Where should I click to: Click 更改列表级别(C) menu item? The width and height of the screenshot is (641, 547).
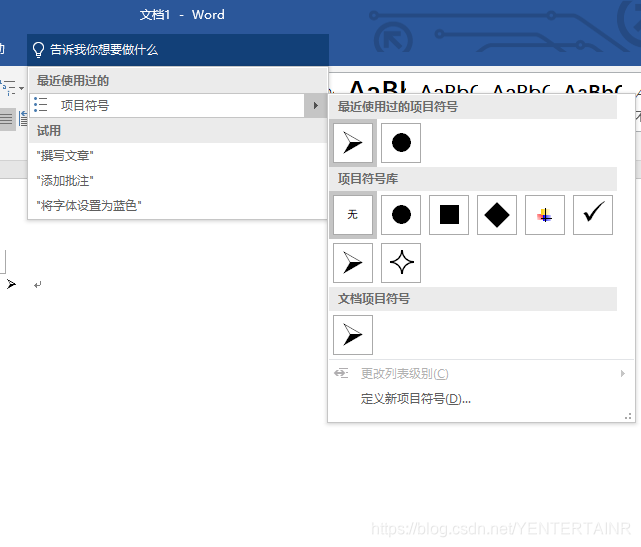click(481, 373)
